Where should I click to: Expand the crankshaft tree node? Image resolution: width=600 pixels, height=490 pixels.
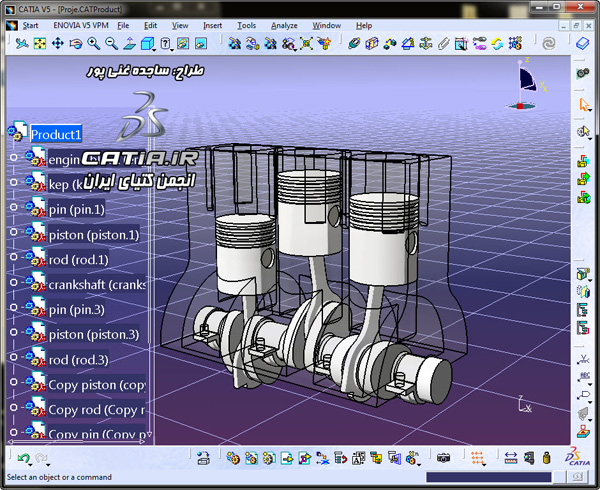[x=13, y=282]
